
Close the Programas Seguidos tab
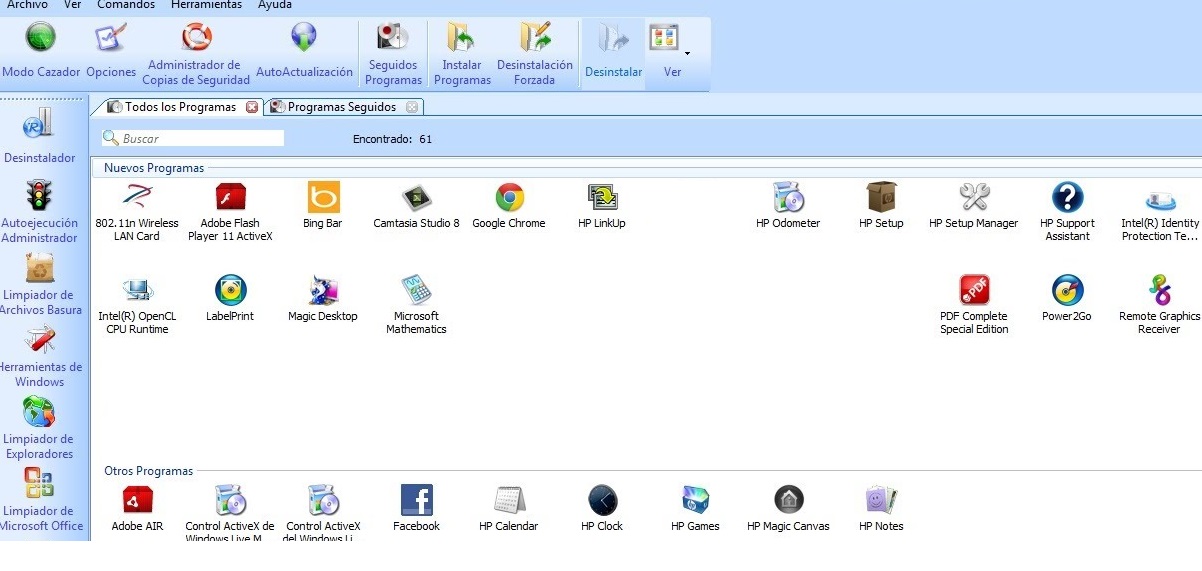tap(412, 107)
